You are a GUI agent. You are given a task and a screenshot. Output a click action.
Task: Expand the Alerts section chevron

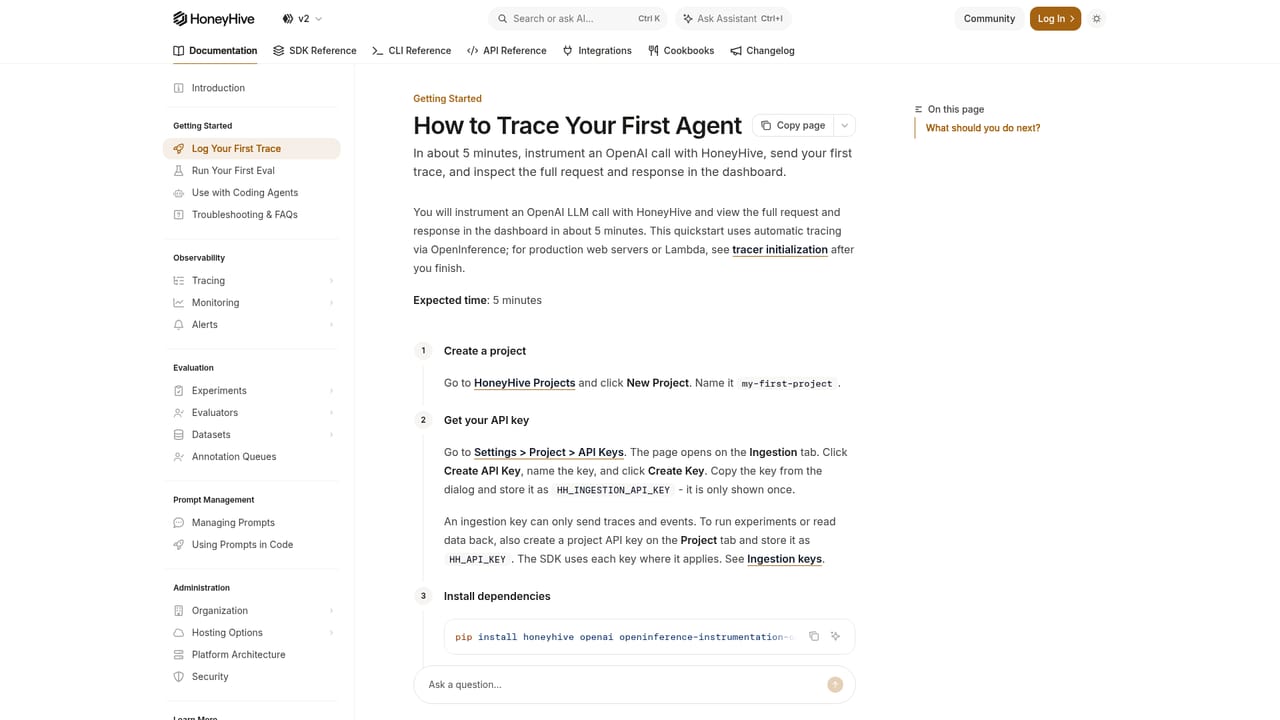tap(331, 325)
